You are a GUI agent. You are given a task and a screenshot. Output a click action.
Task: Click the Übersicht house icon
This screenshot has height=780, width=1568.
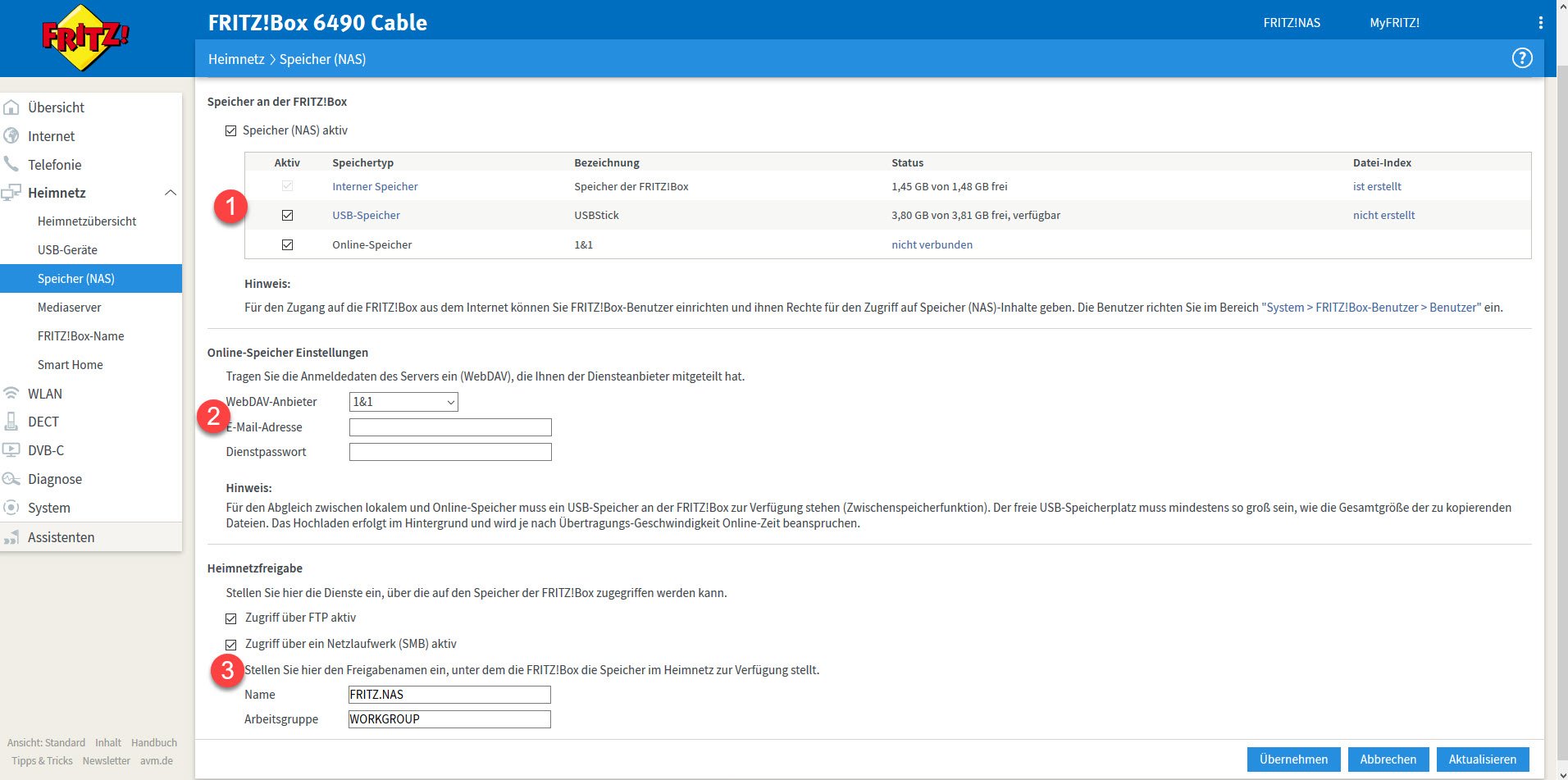point(11,107)
